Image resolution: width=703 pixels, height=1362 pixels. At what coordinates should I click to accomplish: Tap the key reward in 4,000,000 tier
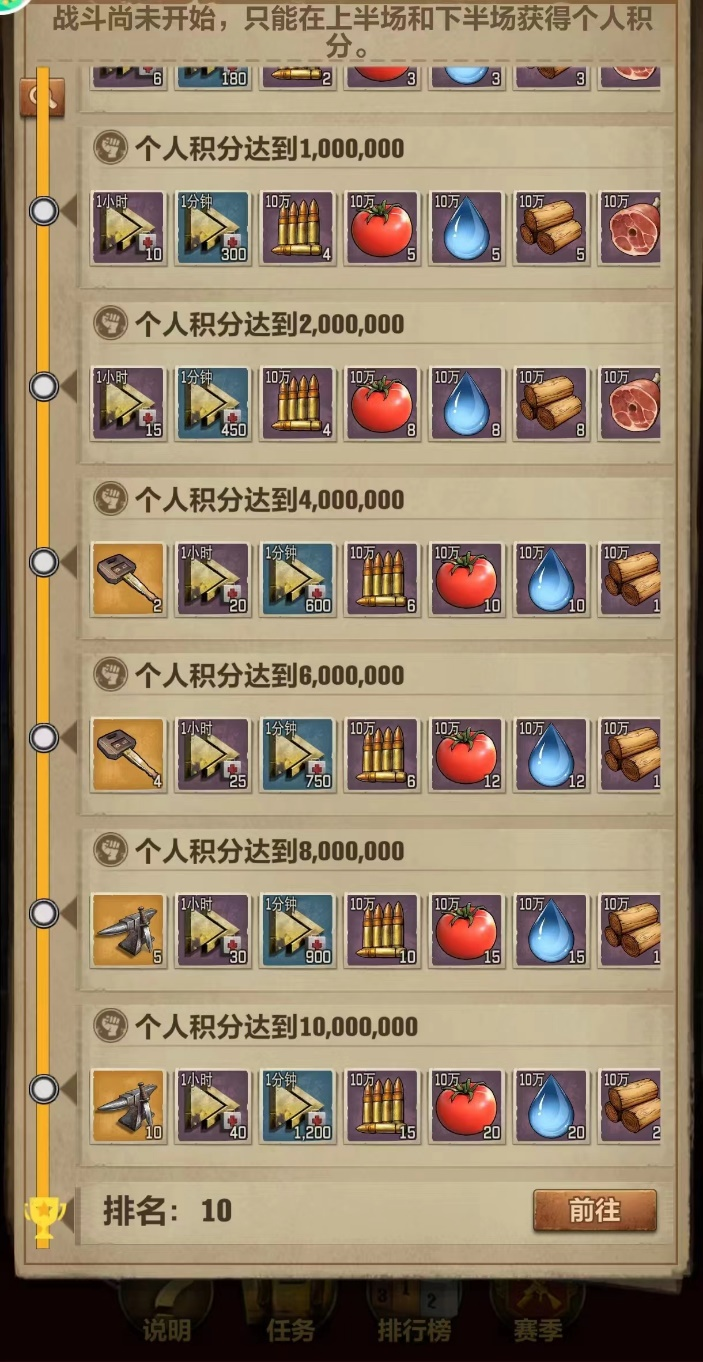coord(128,579)
